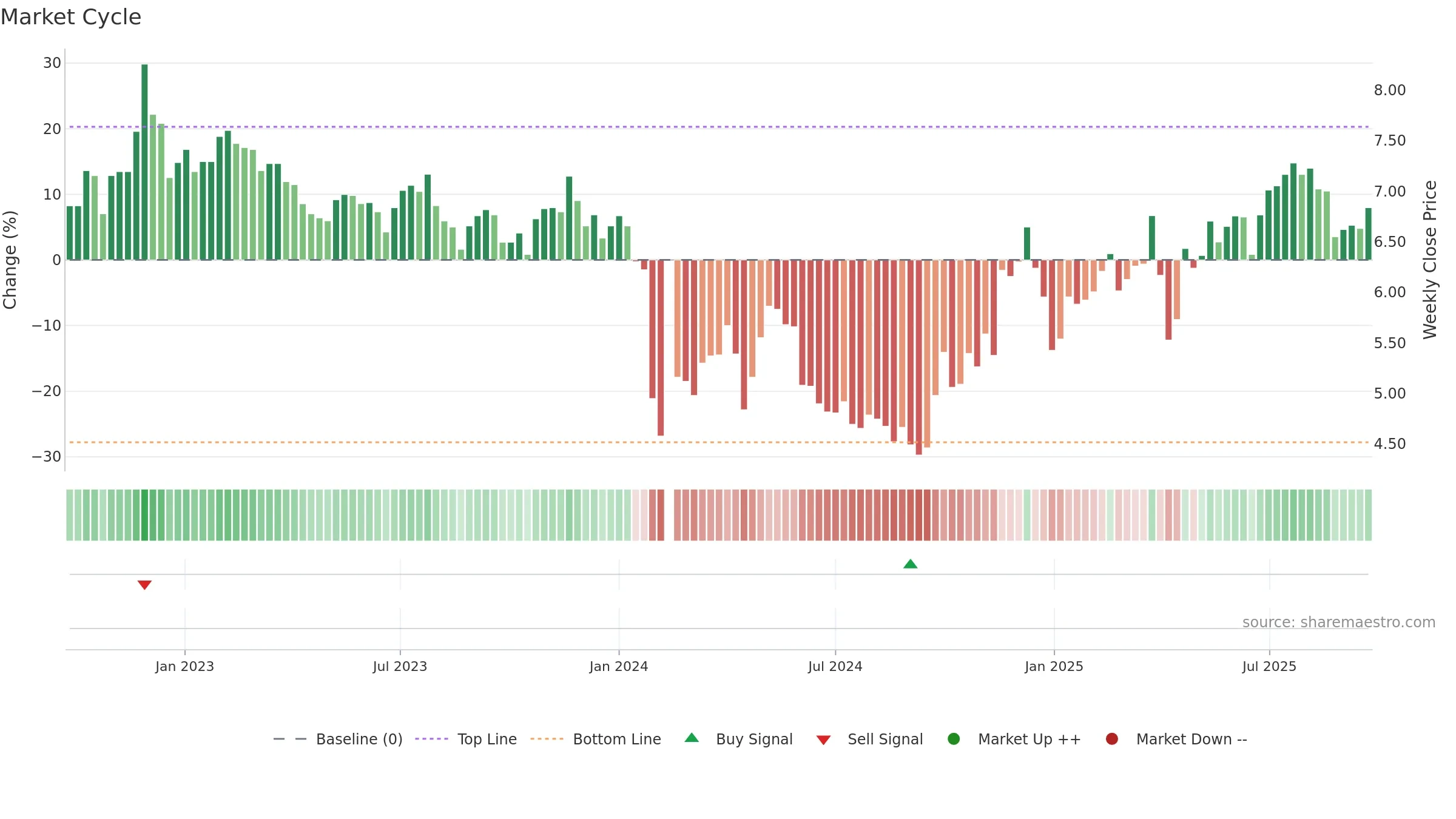Click the 7.50 price tick label
Viewport: 1456px width, 819px height.
click(x=1390, y=141)
